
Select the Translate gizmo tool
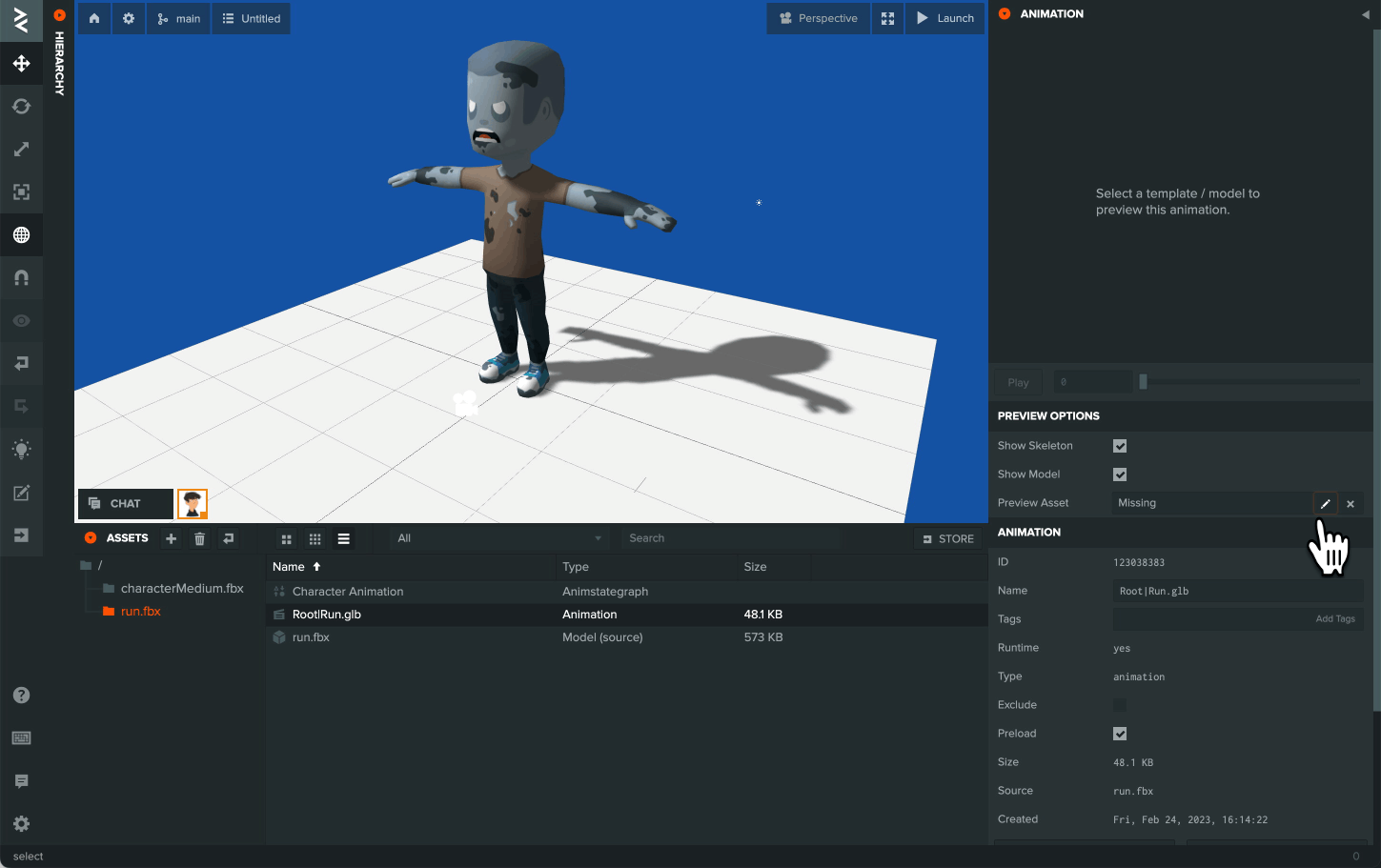(x=21, y=64)
